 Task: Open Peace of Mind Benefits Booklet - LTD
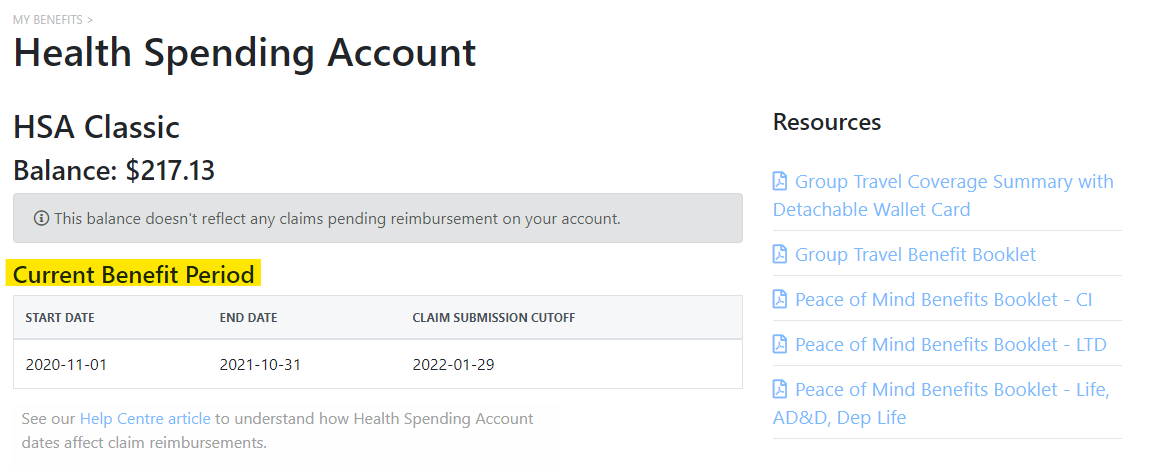tap(950, 344)
